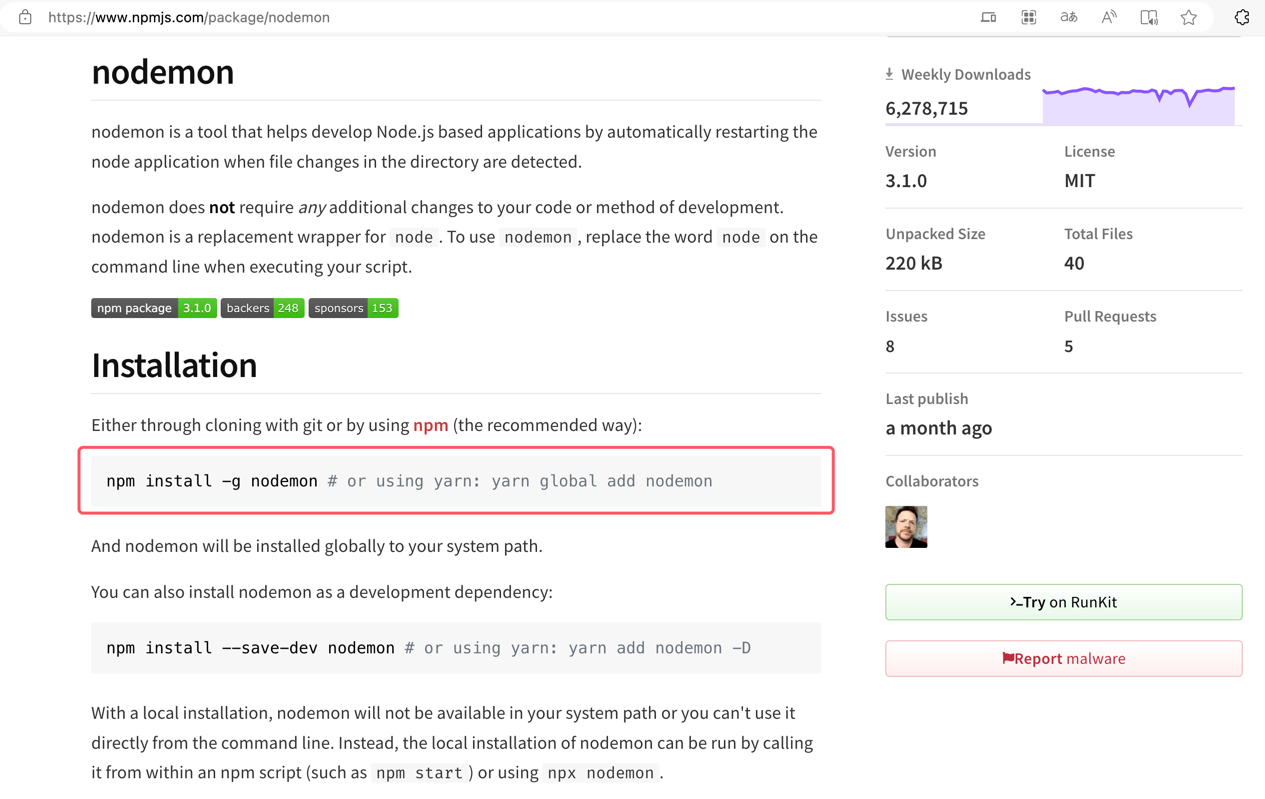Click the Weekly Downloads arrow icon
Image resolution: width=1265 pixels, height=799 pixels.
(889, 74)
